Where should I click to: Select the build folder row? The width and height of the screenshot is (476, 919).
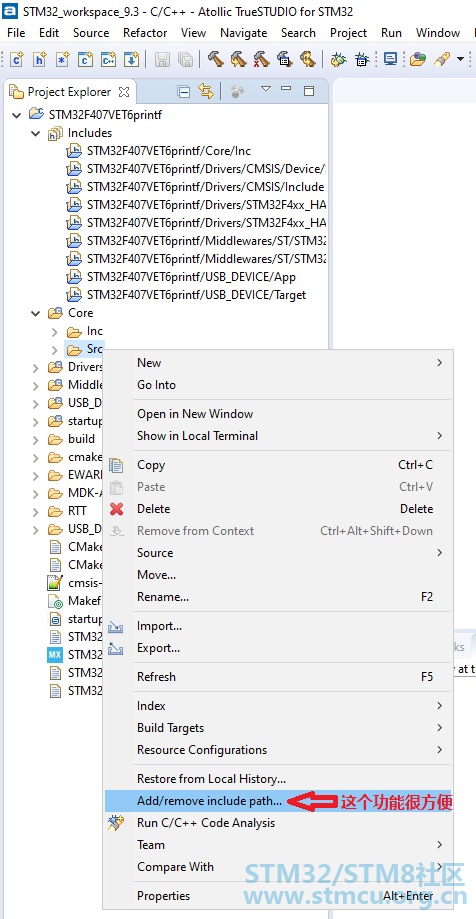[x=81, y=439]
